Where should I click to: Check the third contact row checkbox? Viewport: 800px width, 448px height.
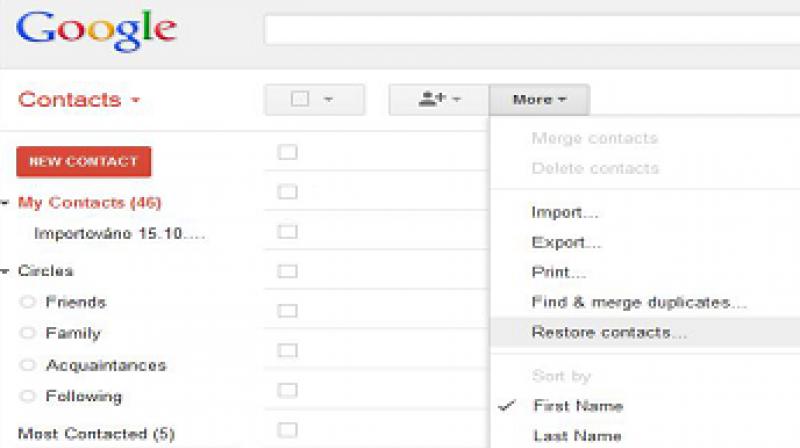pyautogui.click(x=287, y=231)
